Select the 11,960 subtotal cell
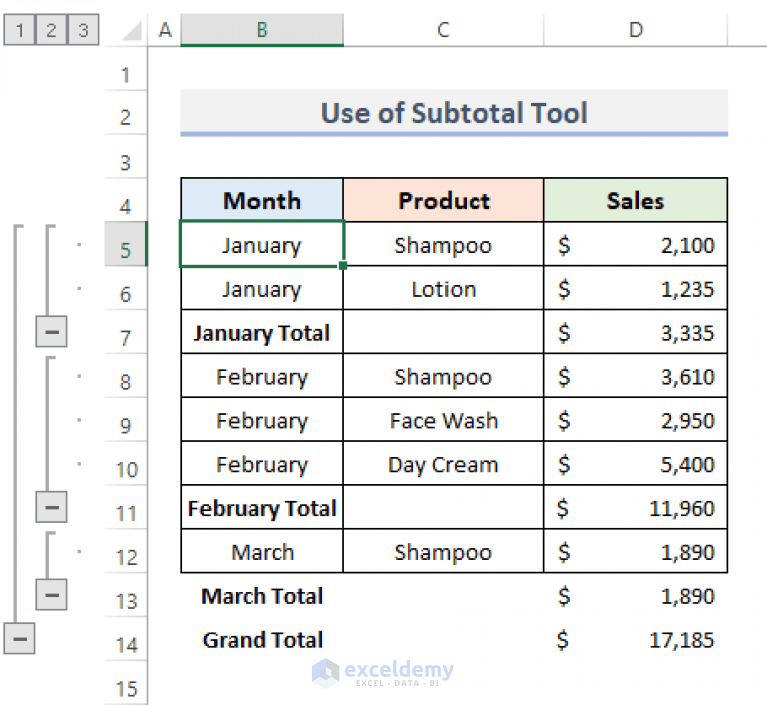The width and height of the screenshot is (767, 705). coord(635,507)
